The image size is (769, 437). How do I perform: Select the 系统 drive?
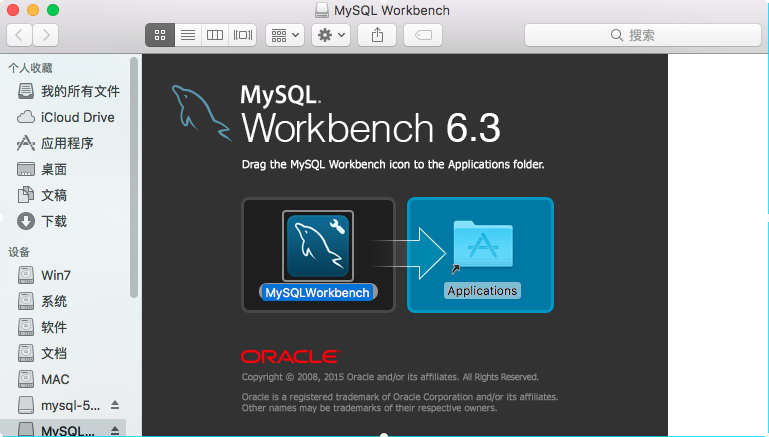(x=42, y=301)
